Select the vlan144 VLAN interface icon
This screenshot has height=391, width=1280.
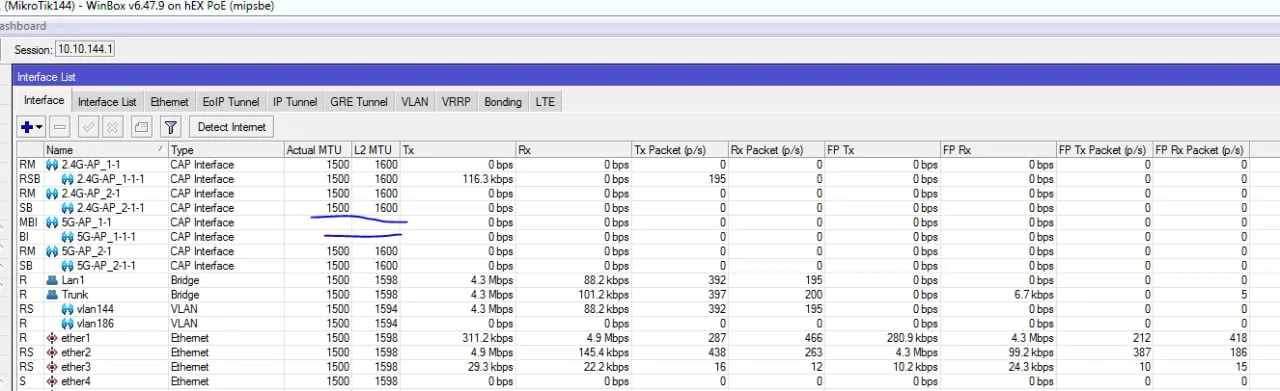pos(68,309)
